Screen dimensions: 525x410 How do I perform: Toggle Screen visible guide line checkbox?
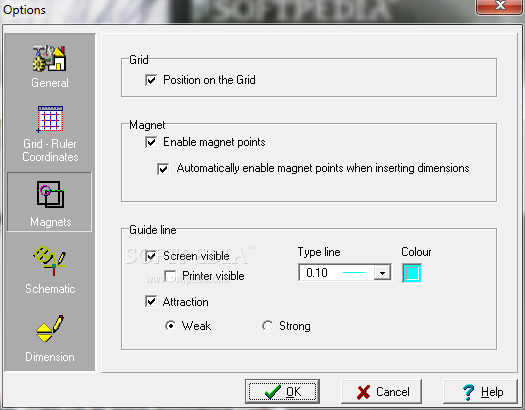coord(151,256)
